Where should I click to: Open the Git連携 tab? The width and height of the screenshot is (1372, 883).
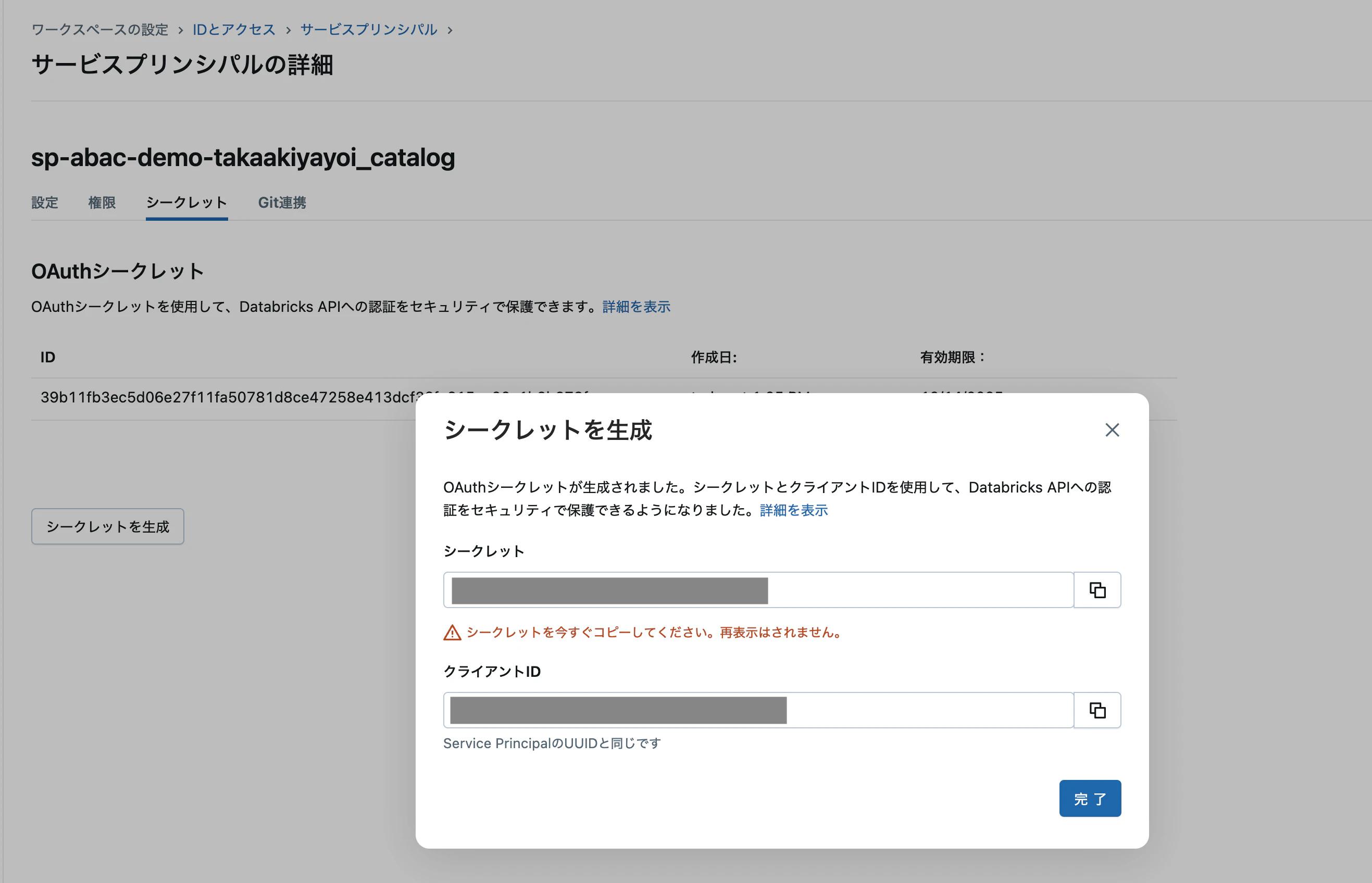[x=282, y=203]
